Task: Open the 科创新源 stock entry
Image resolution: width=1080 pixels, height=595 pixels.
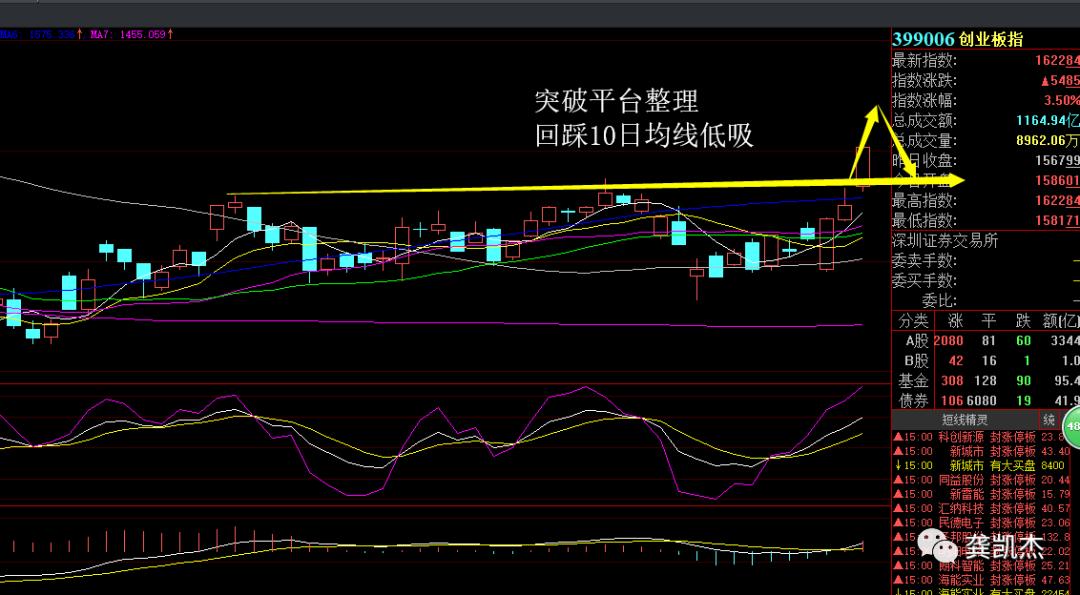Action: (960, 437)
